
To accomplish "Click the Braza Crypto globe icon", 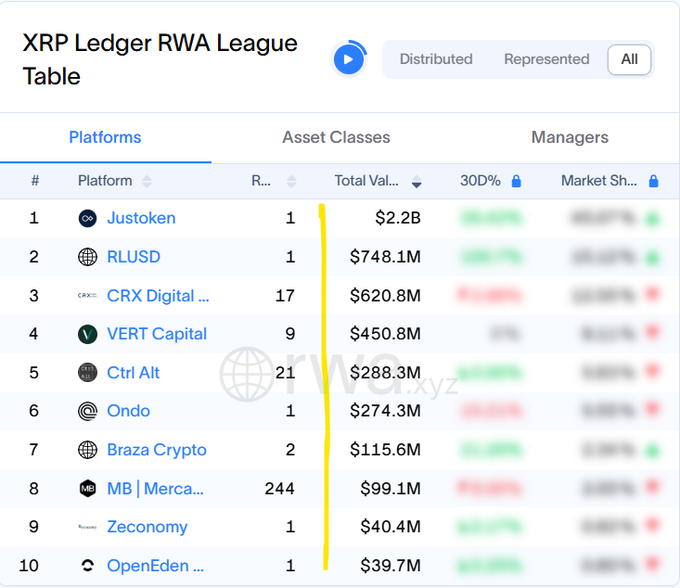I will point(88,450).
